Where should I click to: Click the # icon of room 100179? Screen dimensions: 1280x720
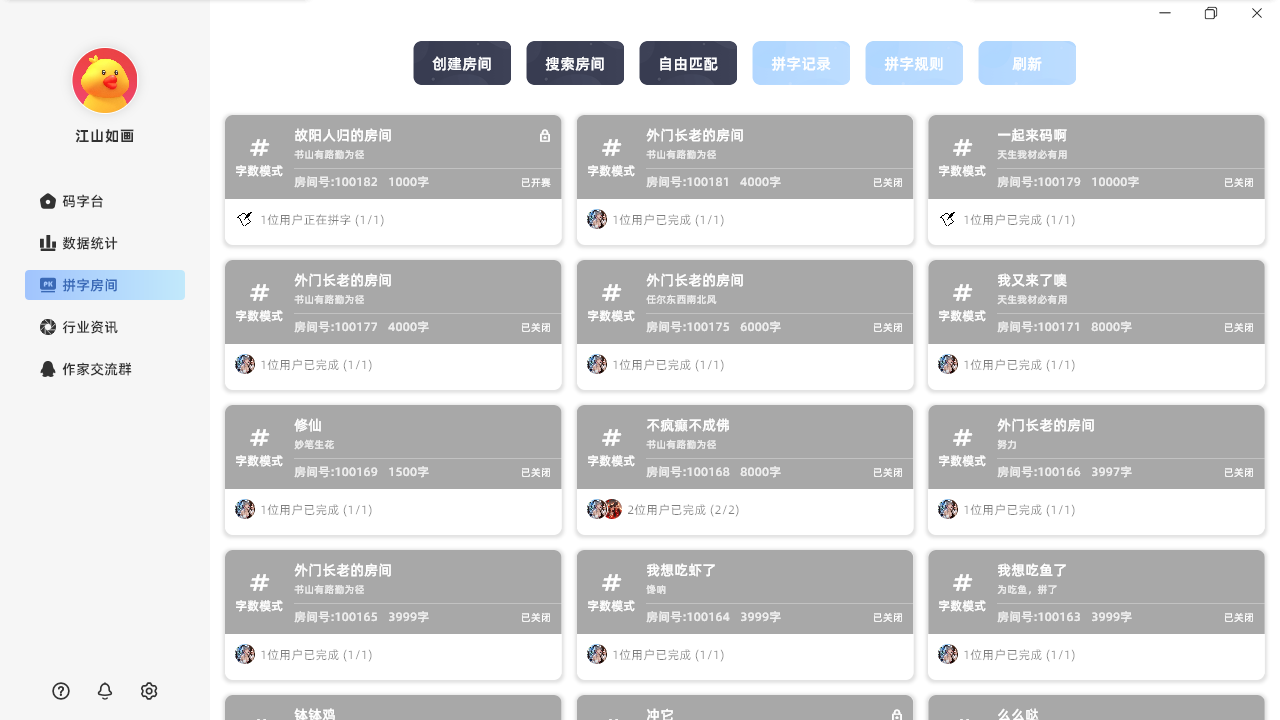962,148
